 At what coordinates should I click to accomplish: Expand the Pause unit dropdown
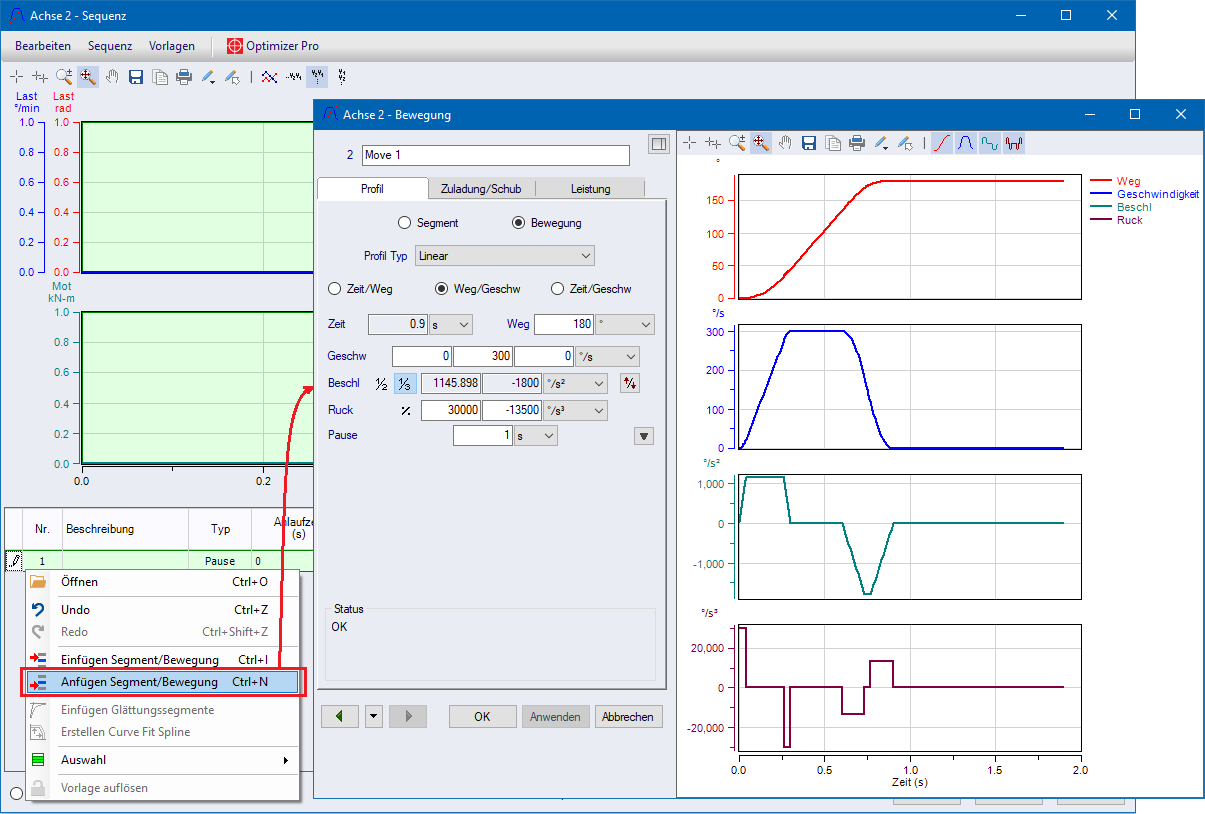tap(535, 436)
